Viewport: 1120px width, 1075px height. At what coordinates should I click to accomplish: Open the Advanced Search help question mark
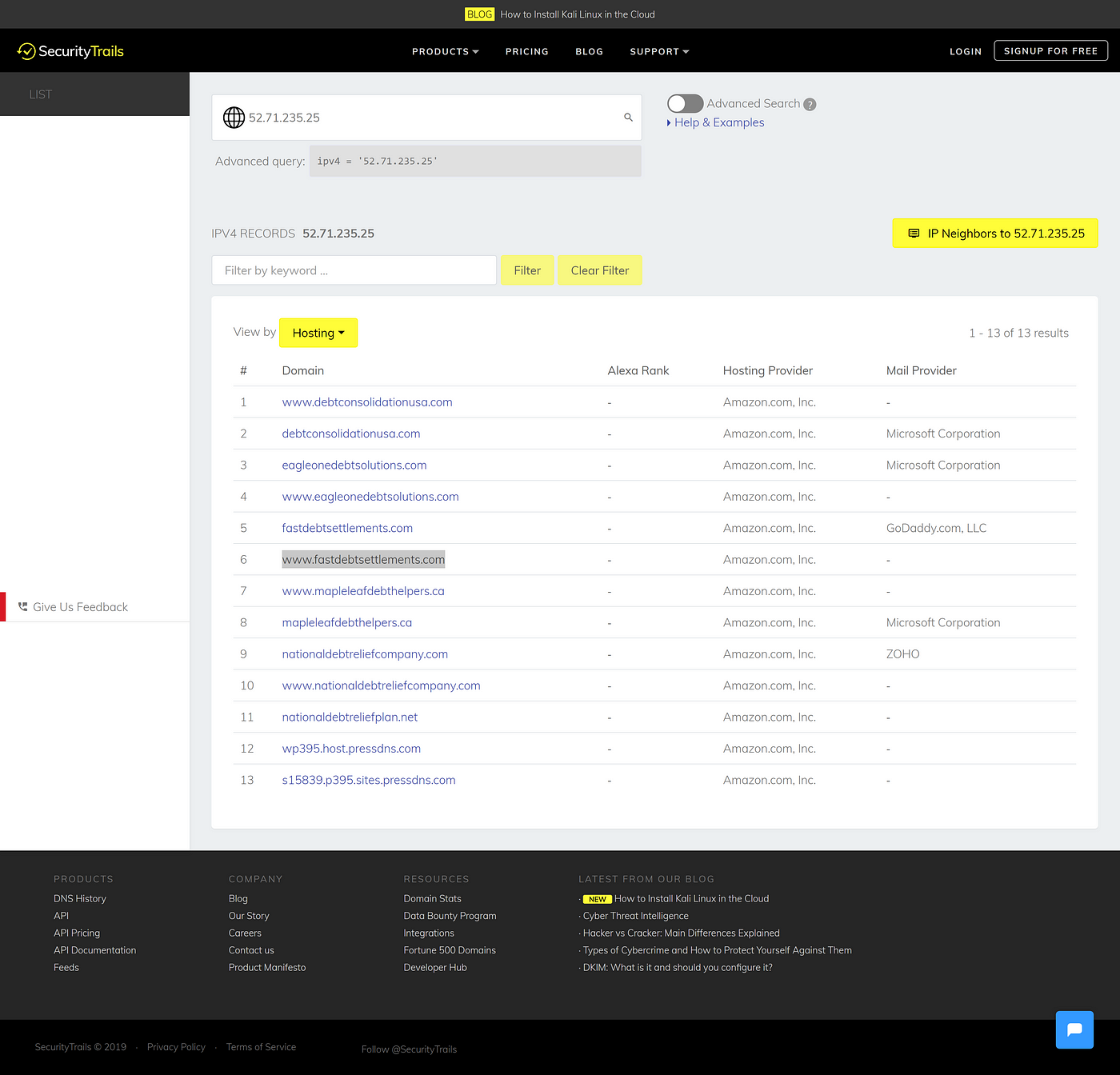pyautogui.click(x=810, y=105)
